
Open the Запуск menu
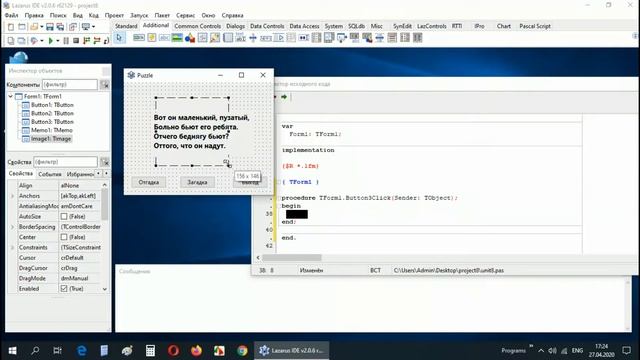click(139, 15)
